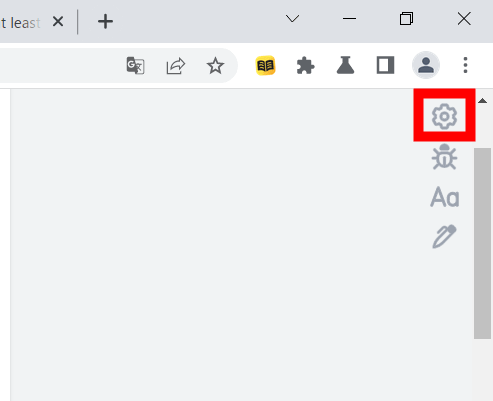Viewport: 493px width, 401px height.
Task: Click the Google Translate icon
Action: [x=135, y=65]
